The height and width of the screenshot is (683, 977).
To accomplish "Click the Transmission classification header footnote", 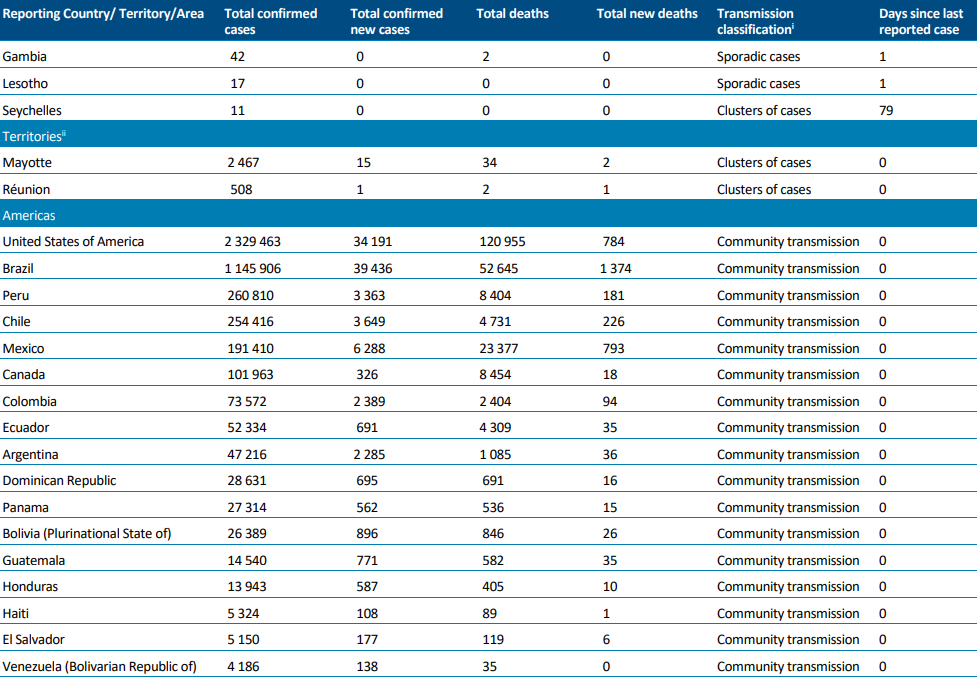I will [x=792, y=26].
